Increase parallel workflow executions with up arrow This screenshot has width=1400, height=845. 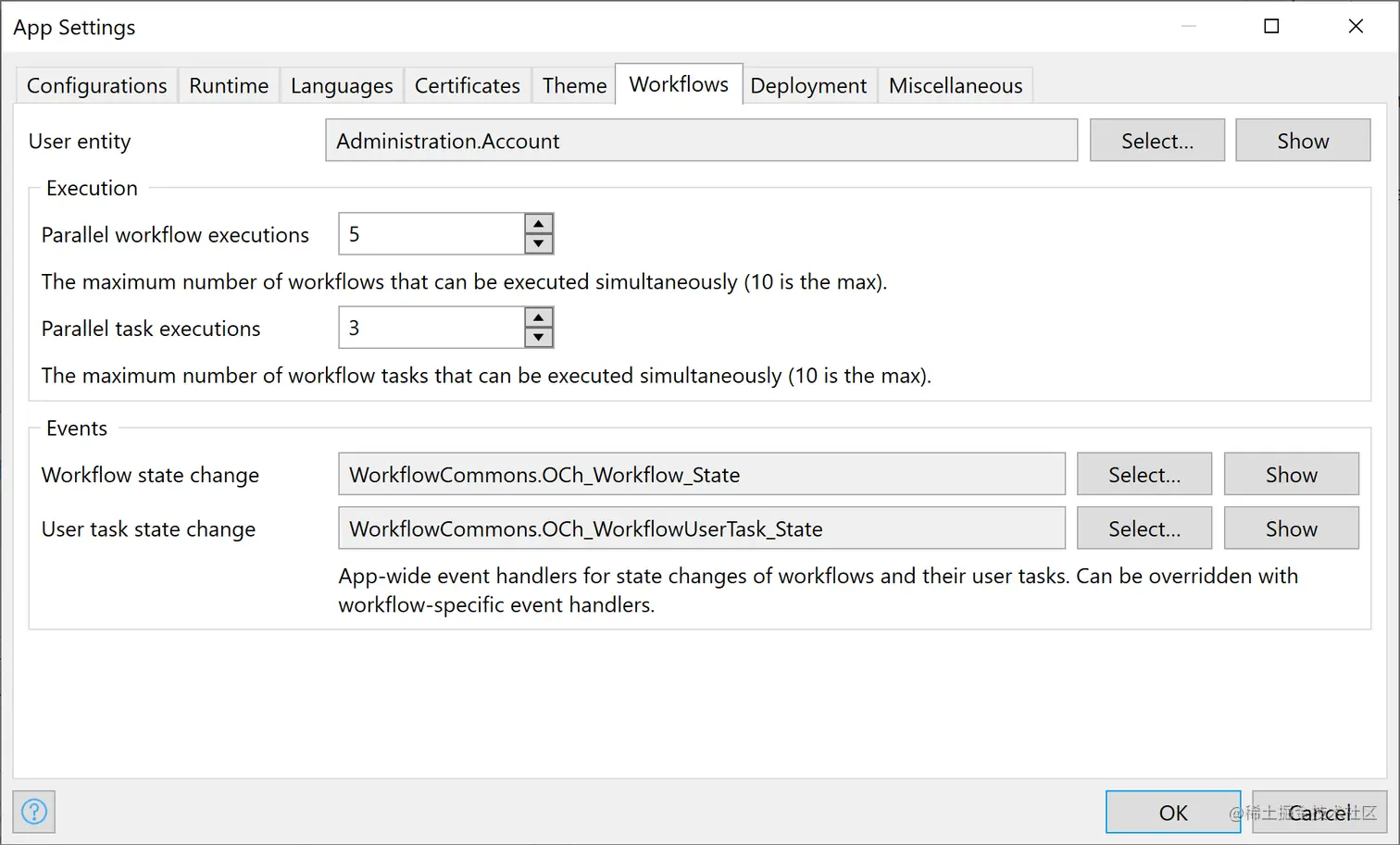click(538, 224)
